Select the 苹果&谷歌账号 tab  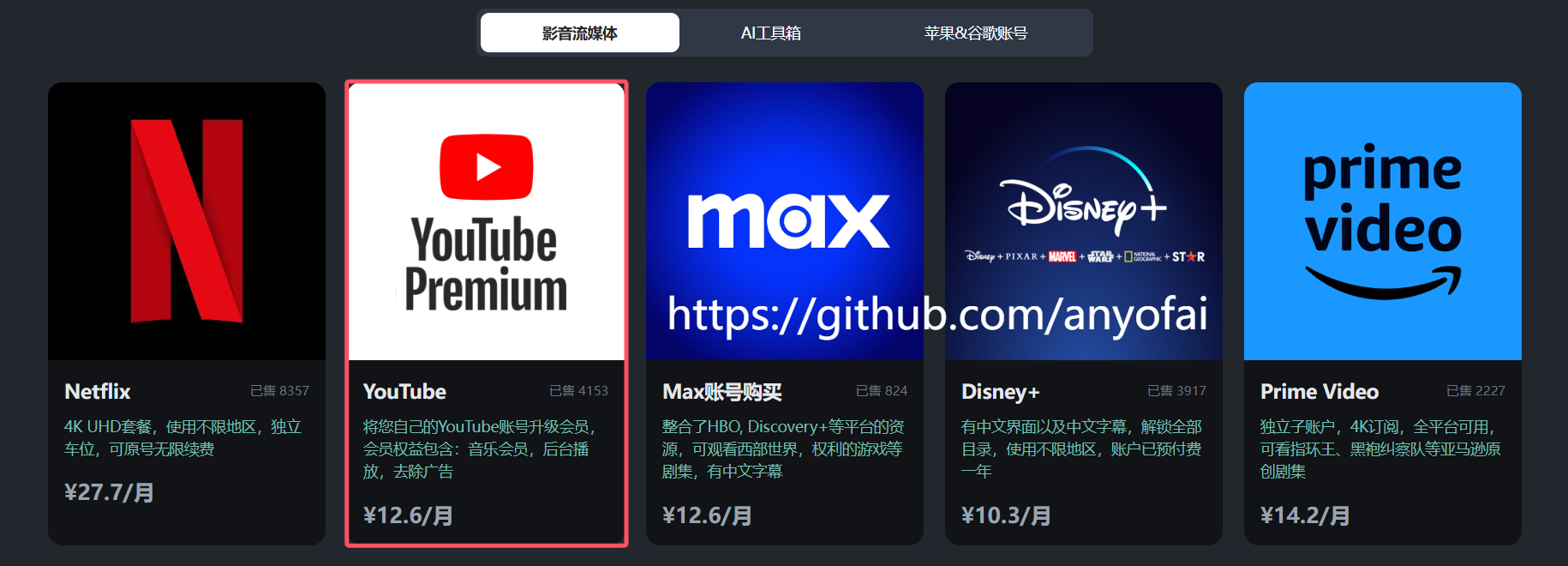point(975,33)
